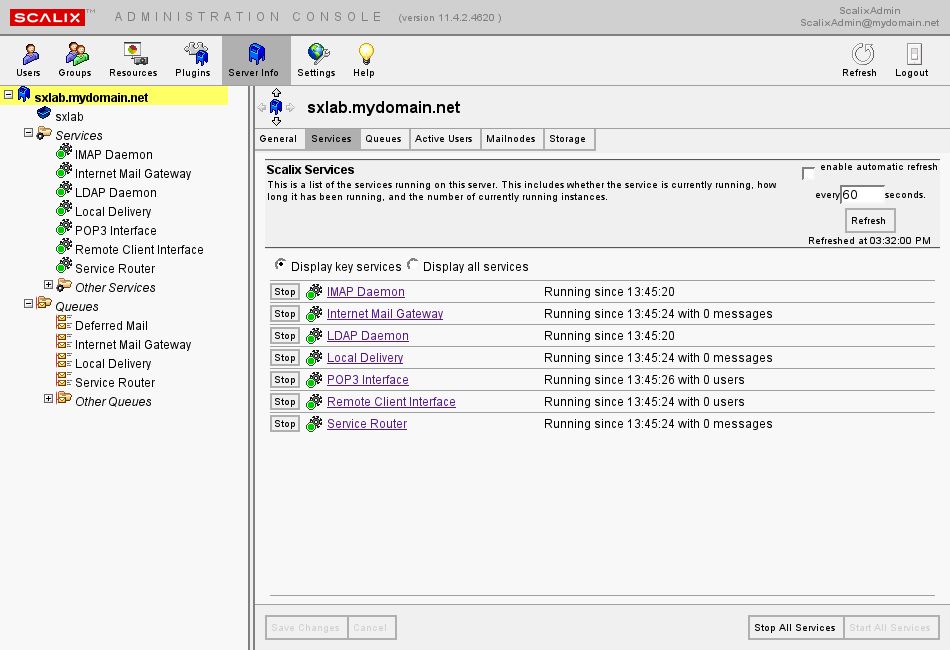
Task: Open the Resources toolbar icon
Action: click(133, 60)
